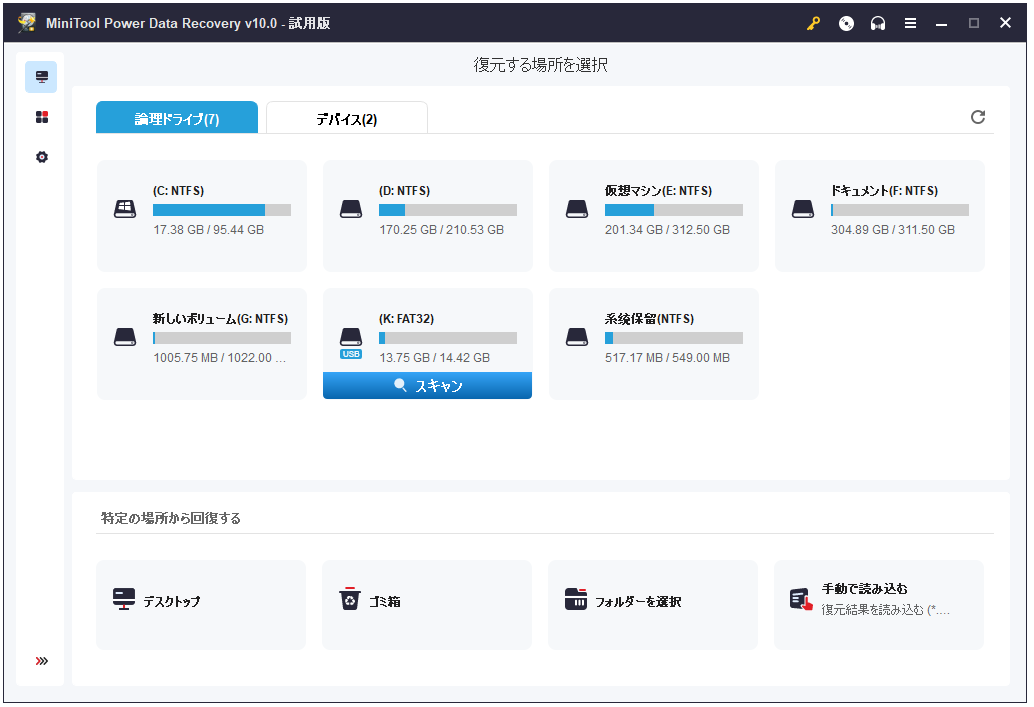The image size is (1034, 707).
Task: Click the four-squares module icon in sidebar
Action: click(x=40, y=116)
